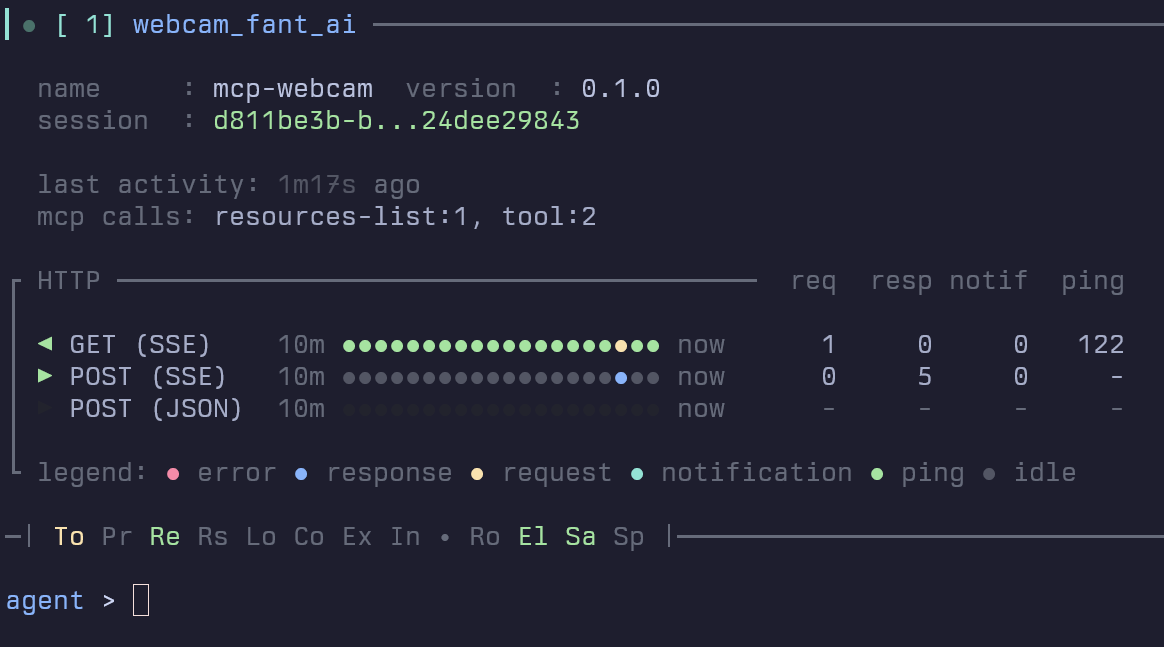Image resolution: width=1164 pixels, height=647 pixels.
Task: Click the yellow request legend dot
Action: click(x=477, y=473)
